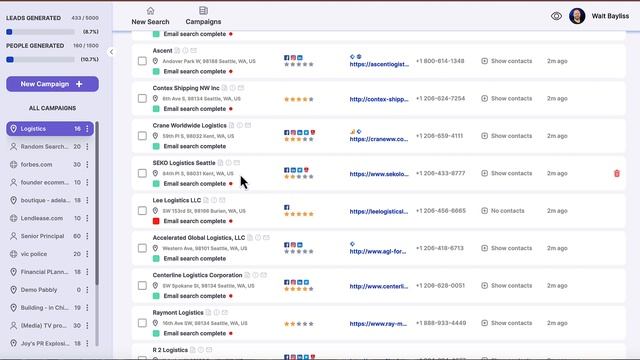This screenshot has height=360, width=640.
Task: Check the SEKO Logistics Seattle row
Action: (142, 173)
